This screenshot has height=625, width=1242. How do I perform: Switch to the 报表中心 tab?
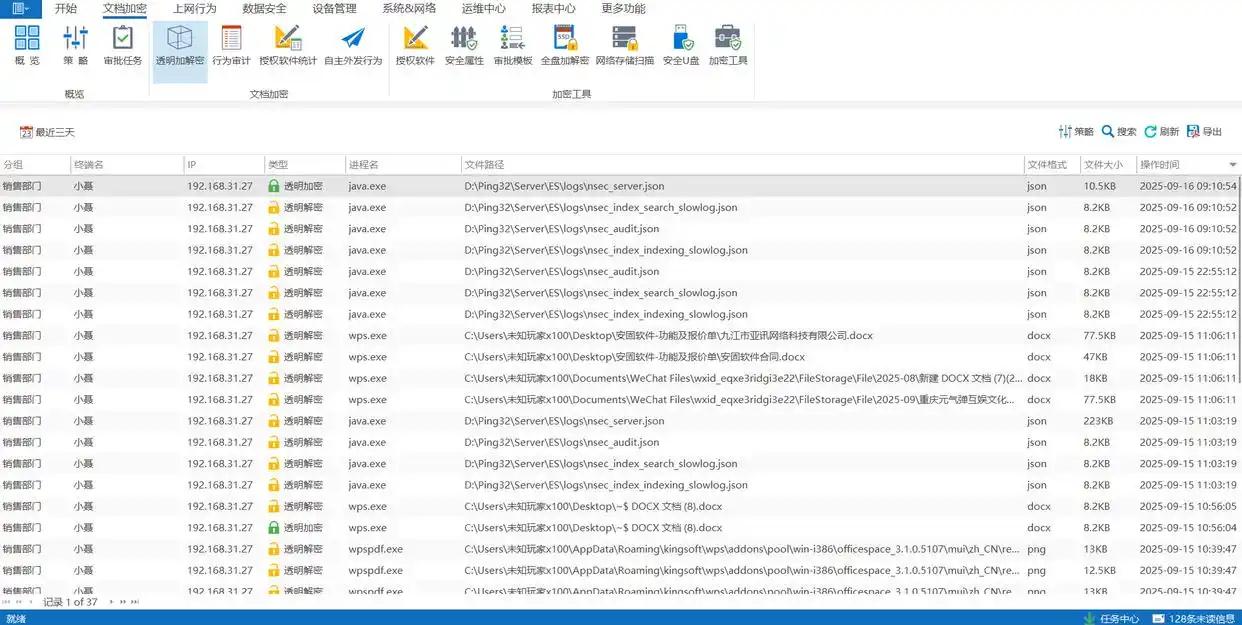click(x=553, y=9)
